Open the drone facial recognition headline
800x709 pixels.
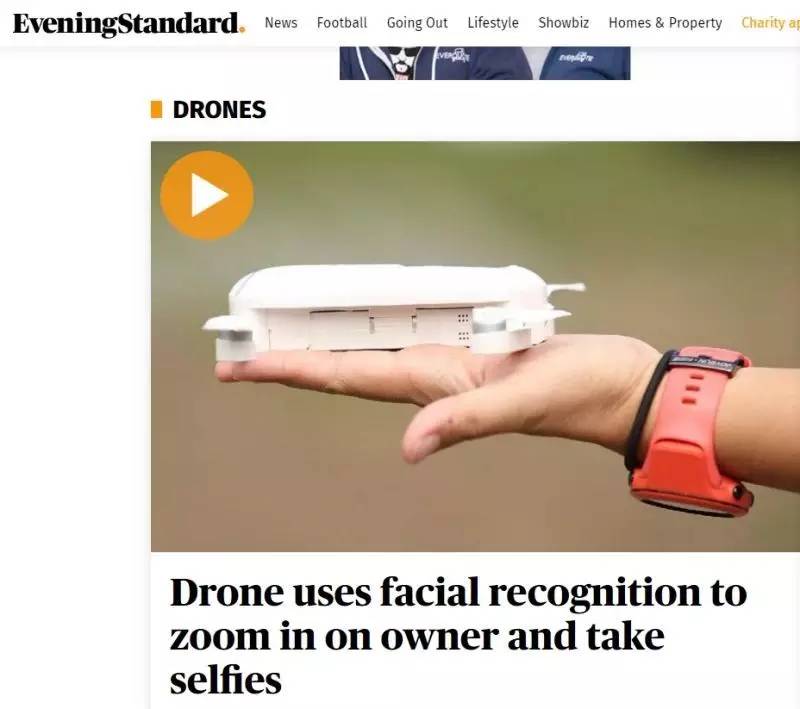coord(458,636)
